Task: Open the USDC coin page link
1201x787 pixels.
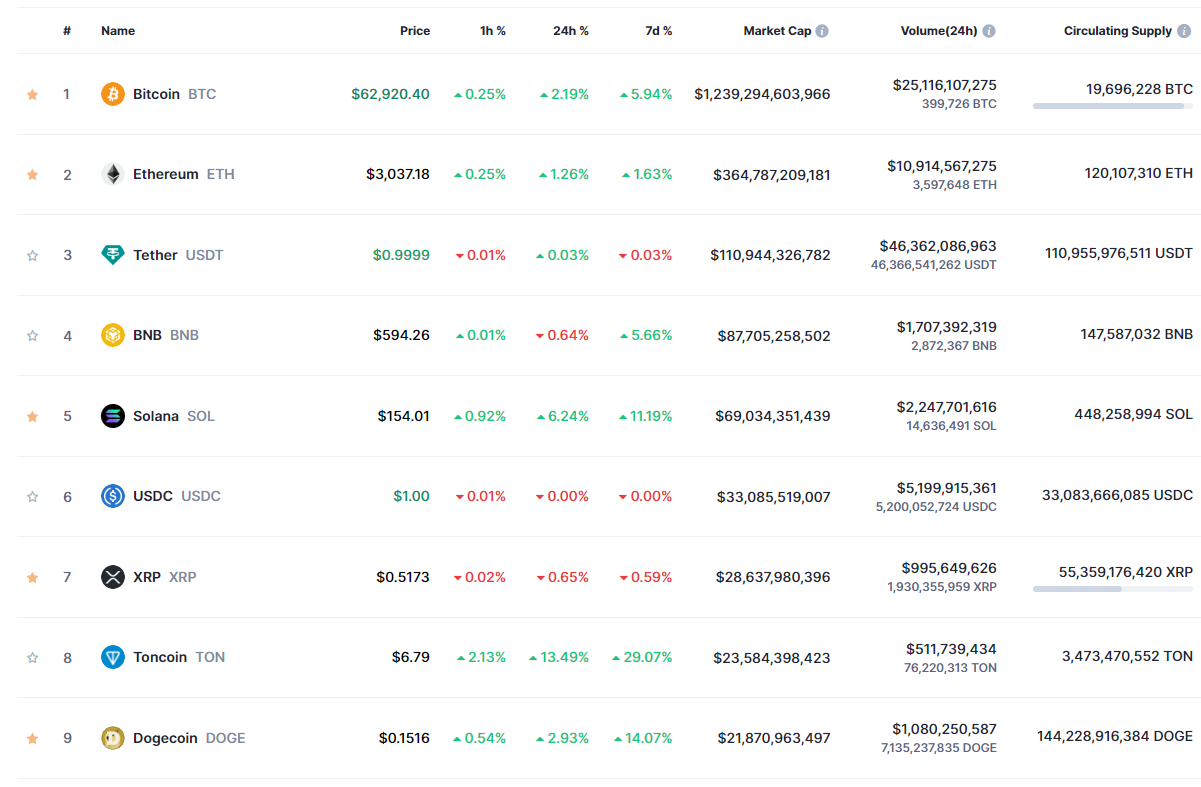Action: 161,496
